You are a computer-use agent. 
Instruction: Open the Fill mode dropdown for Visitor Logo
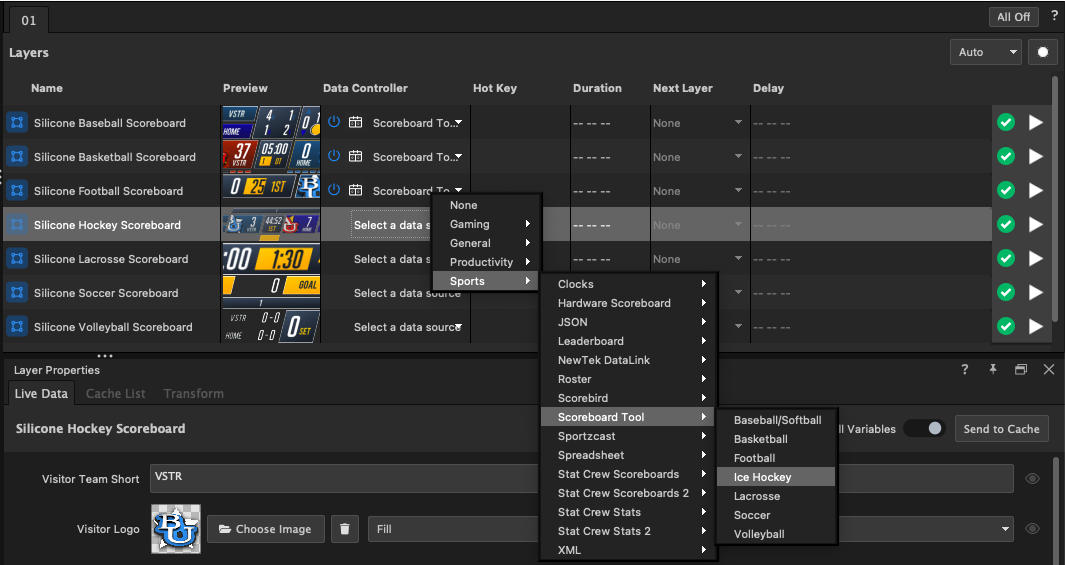(x=691, y=529)
